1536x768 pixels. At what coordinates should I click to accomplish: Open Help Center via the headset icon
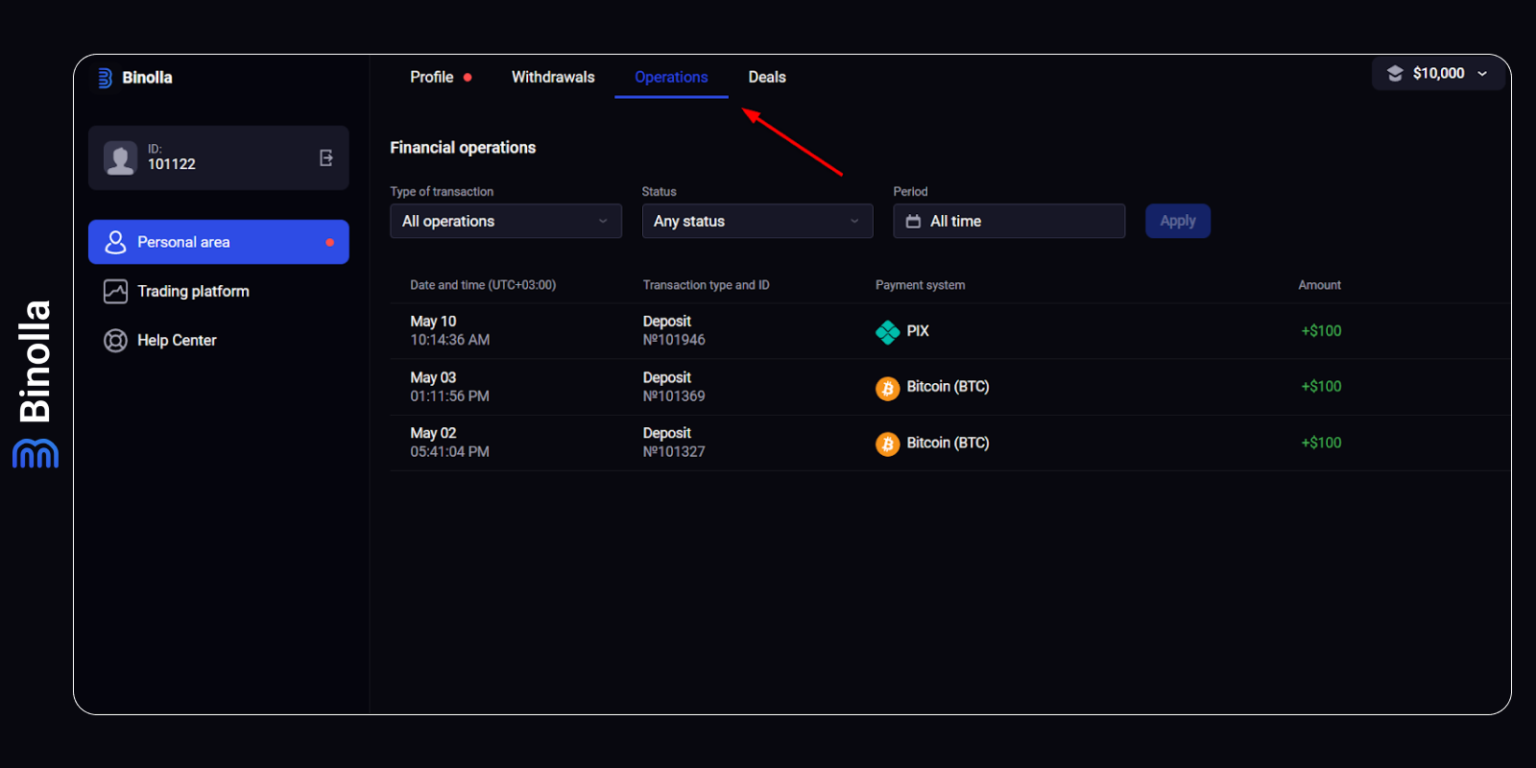pos(116,340)
